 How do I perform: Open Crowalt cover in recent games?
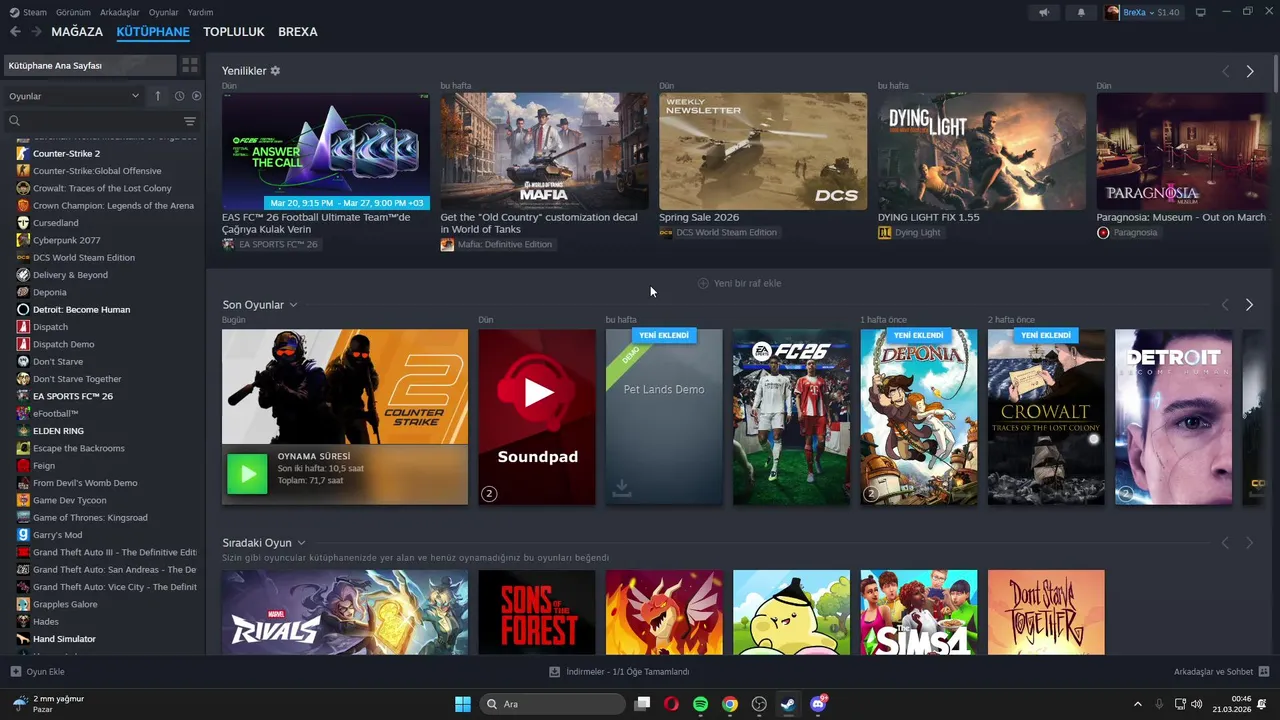pyautogui.click(x=1046, y=417)
